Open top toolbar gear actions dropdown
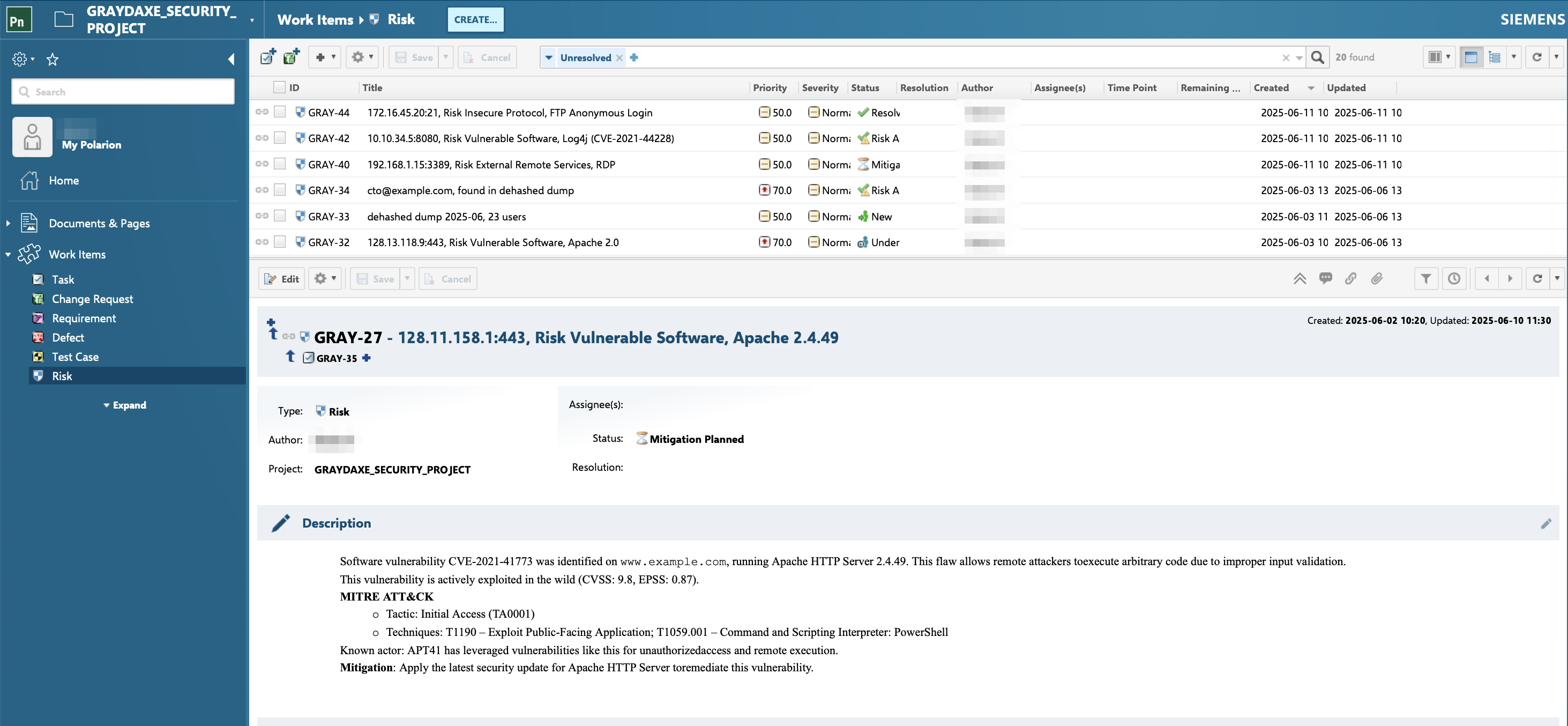Screen dimensions: 1568x726 [363, 57]
